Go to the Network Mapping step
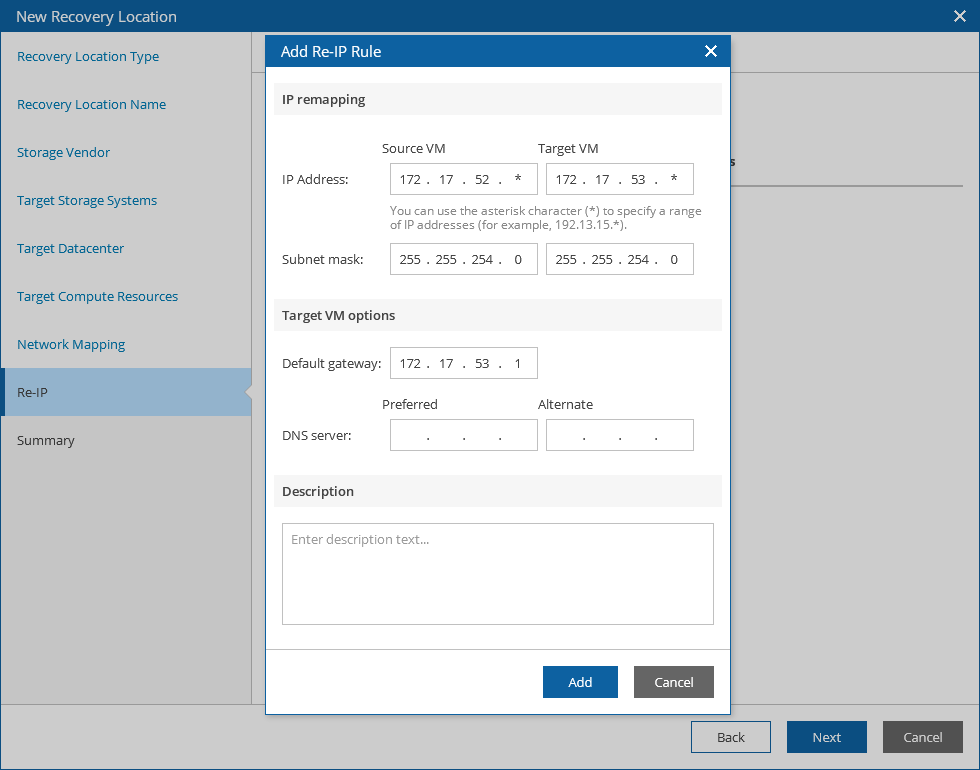Image resolution: width=980 pixels, height=770 pixels. pos(71,344)
